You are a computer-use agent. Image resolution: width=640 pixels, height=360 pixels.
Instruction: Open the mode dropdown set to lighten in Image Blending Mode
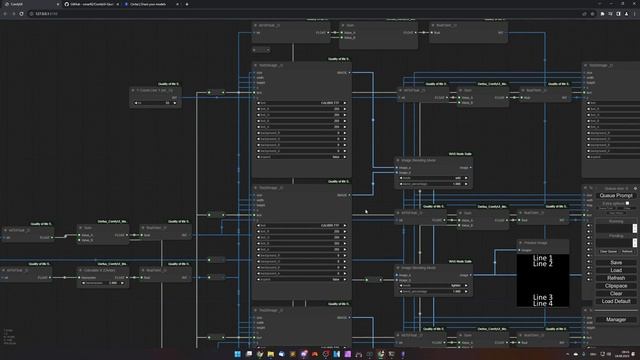[x=433, y=285]
